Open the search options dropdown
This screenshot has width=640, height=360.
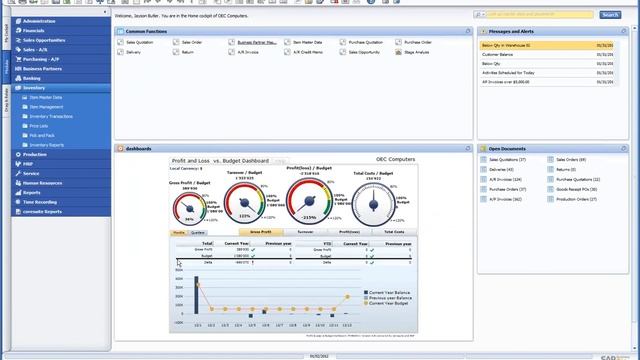click(x=480, y=15)
